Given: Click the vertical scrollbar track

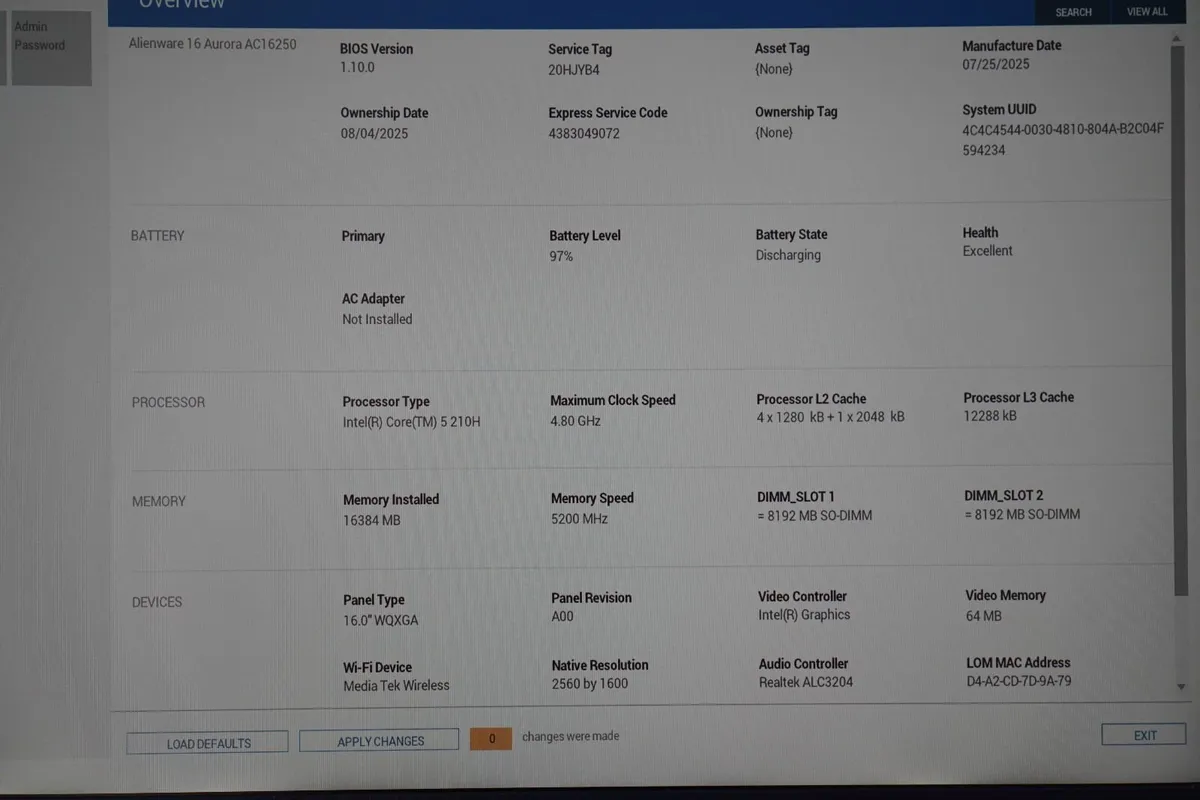Looking at the screenshot, I should click(x=1181, y=360).
